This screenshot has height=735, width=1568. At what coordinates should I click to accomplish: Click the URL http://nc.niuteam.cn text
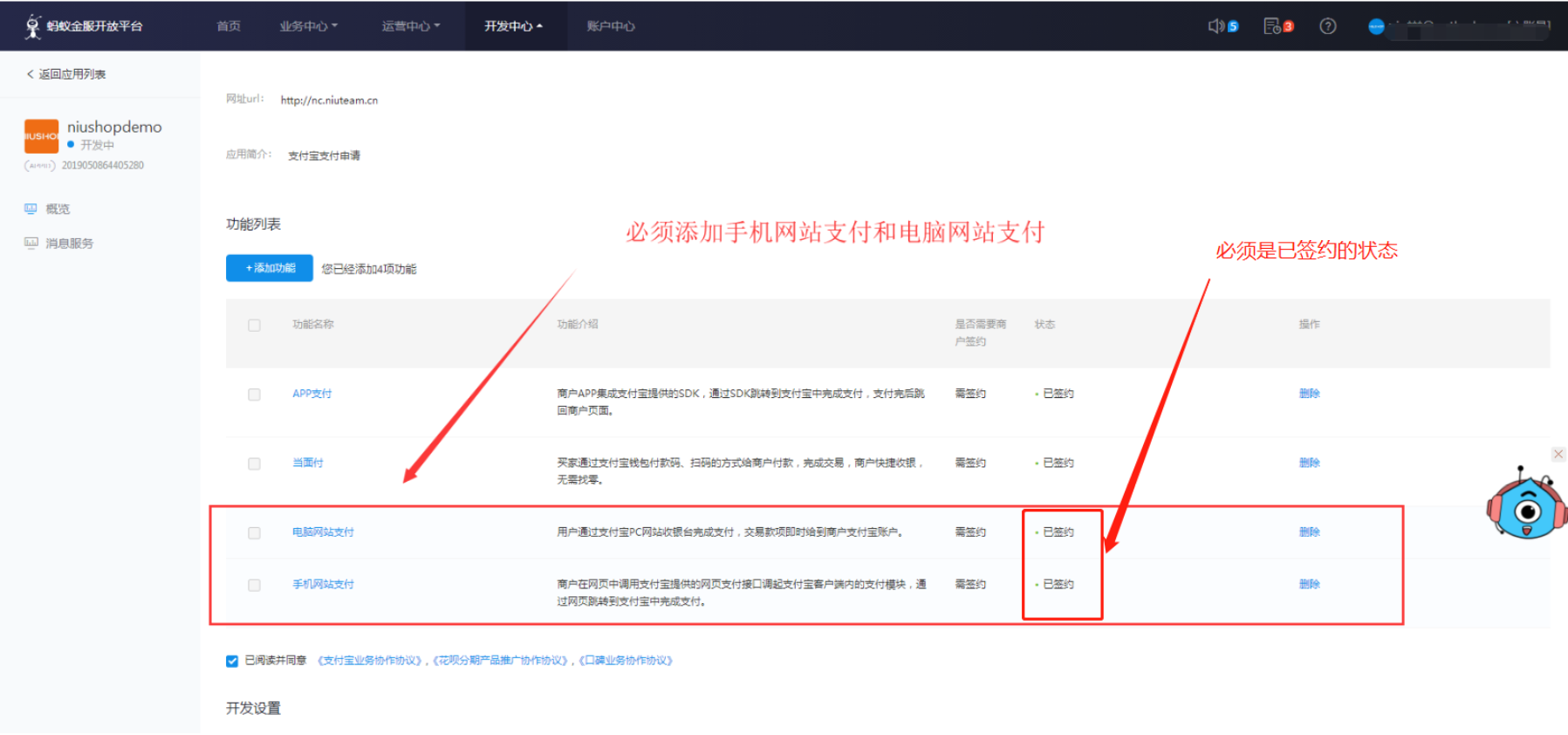(329, 100)
